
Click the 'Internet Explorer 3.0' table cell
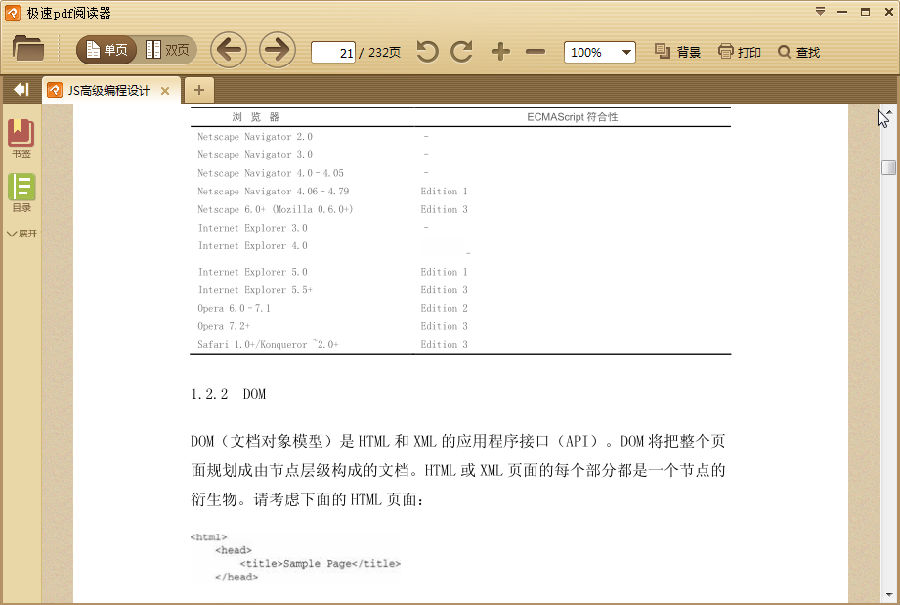coord(253,228)
